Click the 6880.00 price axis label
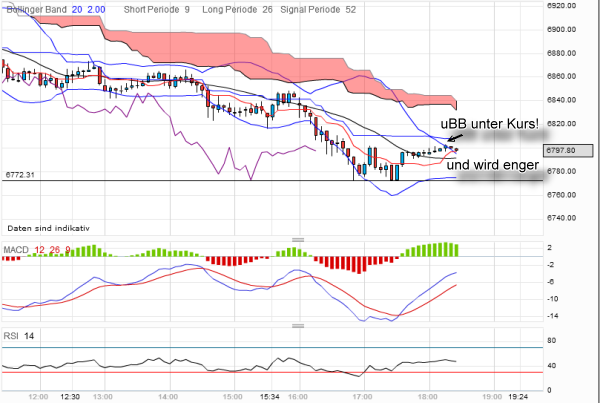 (x=562, y=53)
